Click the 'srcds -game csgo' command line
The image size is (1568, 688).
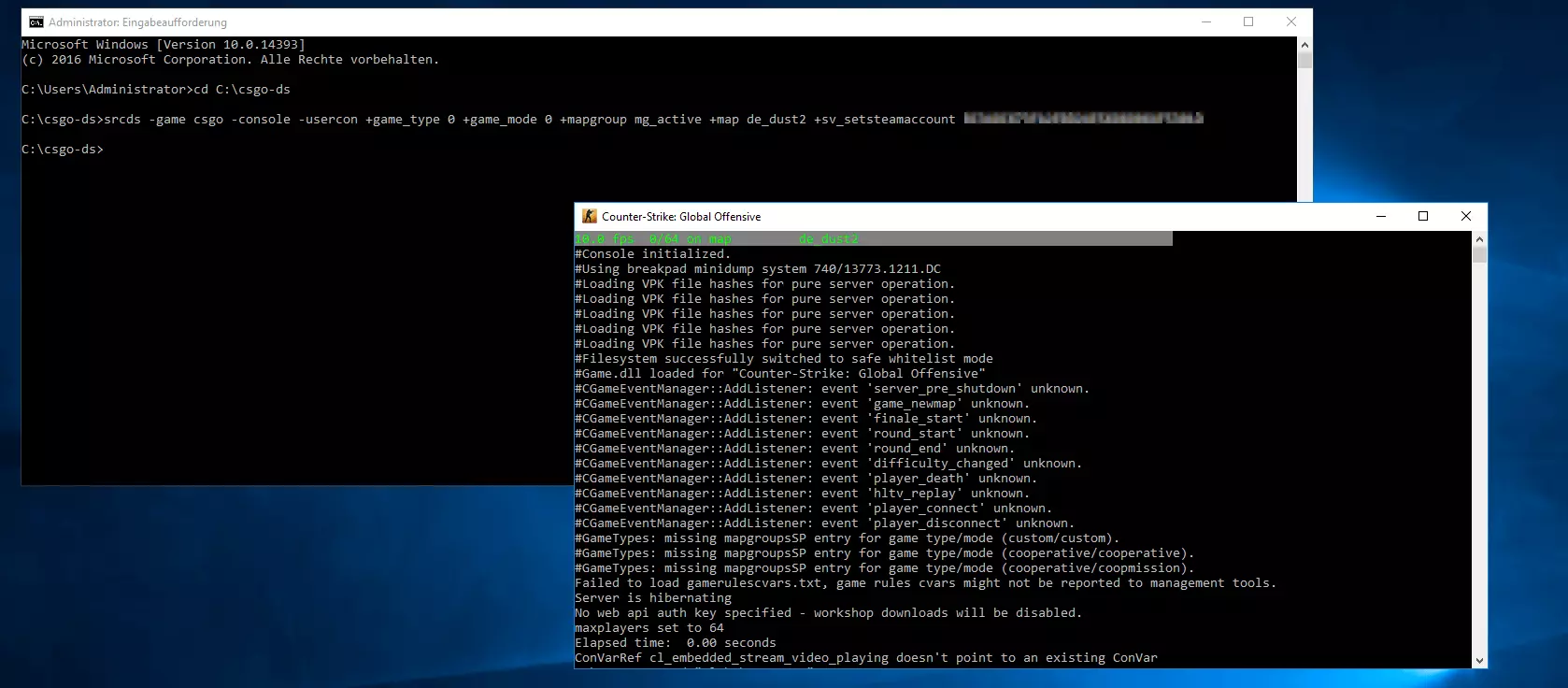point(612,119)
